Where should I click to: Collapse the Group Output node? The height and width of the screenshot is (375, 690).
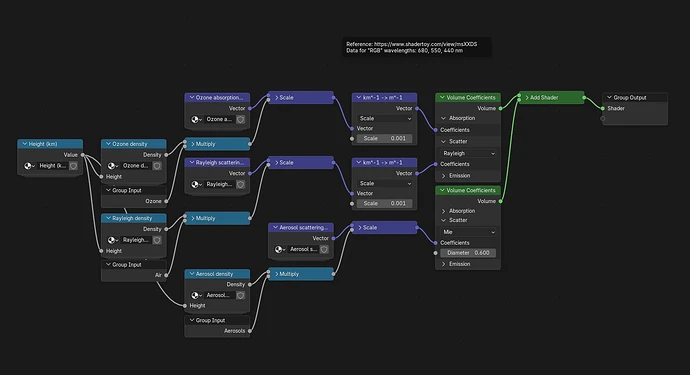[x=610, y=97]
